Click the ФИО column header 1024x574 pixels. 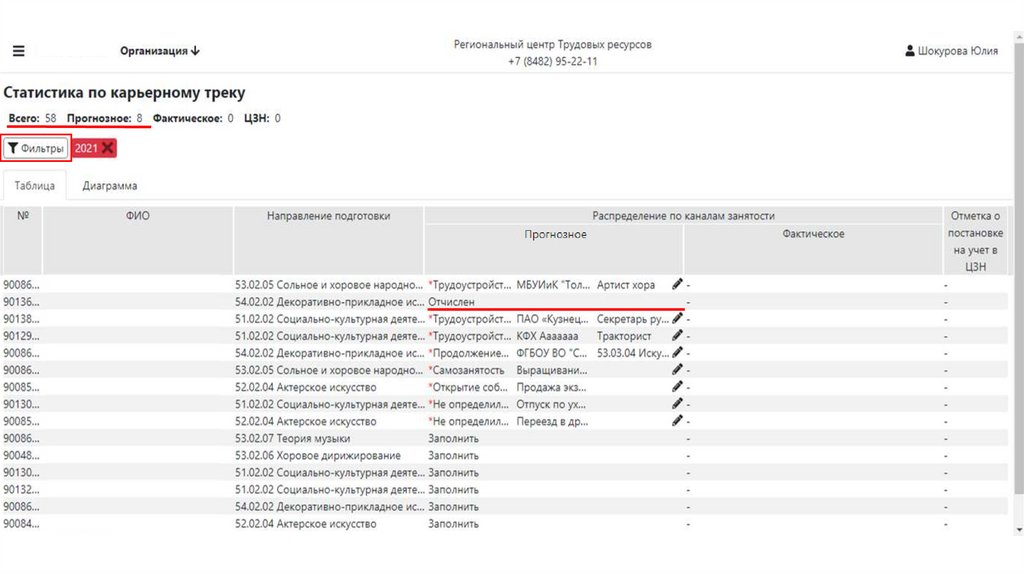coord(138,216)
